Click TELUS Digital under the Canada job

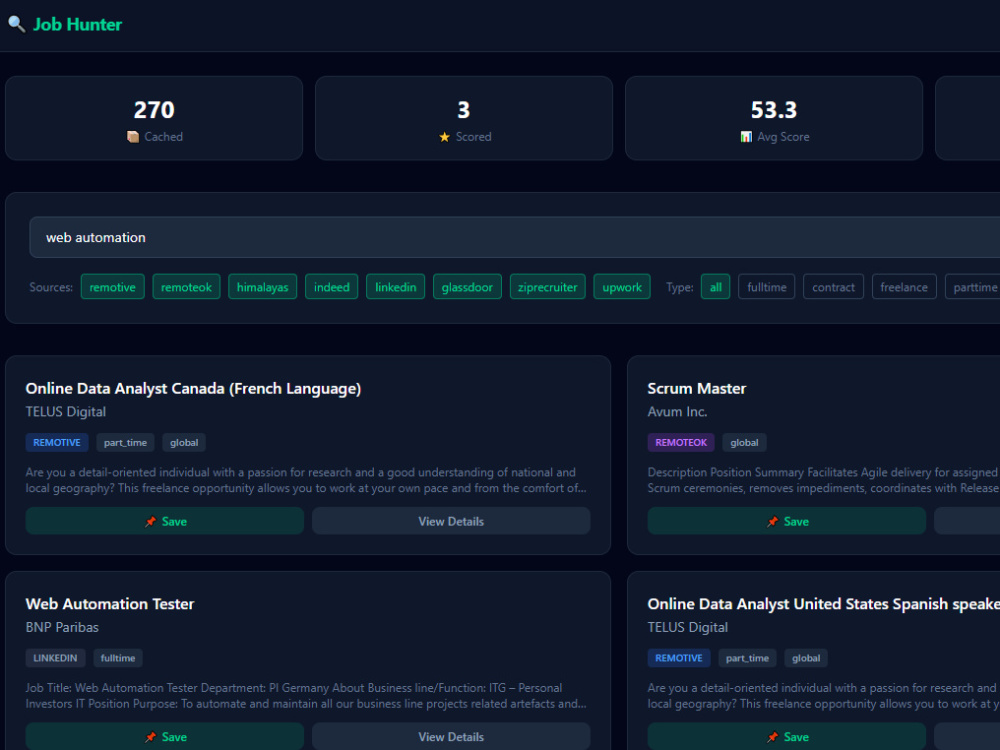tap(66, 411)
